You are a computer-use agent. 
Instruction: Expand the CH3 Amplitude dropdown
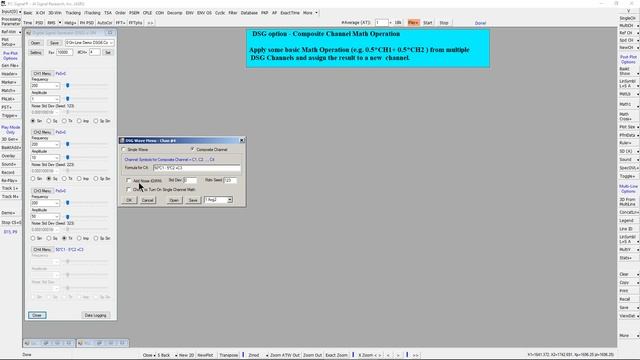click(57, 216)
